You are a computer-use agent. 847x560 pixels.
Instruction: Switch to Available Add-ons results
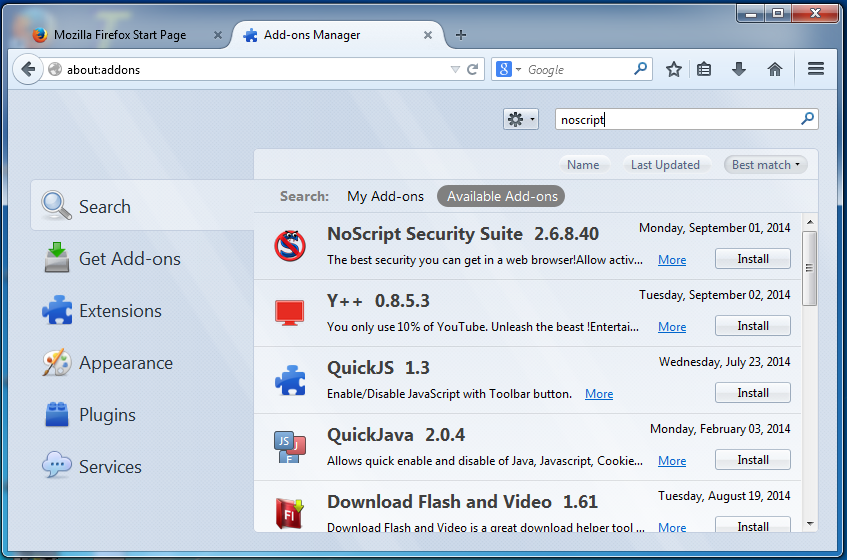(500, 197)
